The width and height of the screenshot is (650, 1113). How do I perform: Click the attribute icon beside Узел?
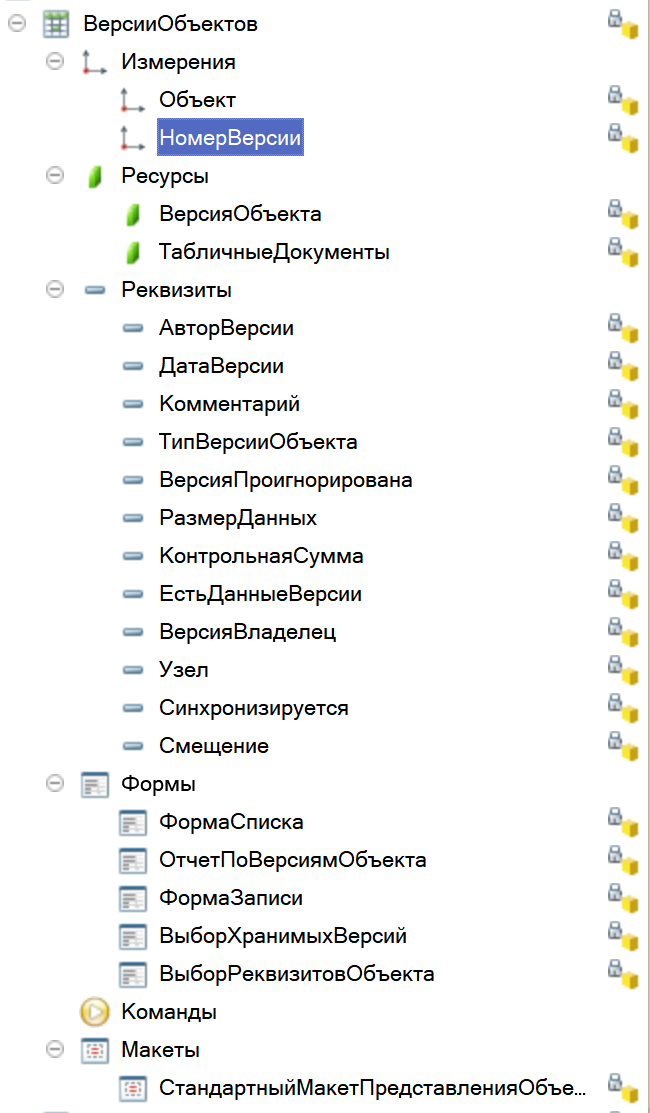click(132, 670)
